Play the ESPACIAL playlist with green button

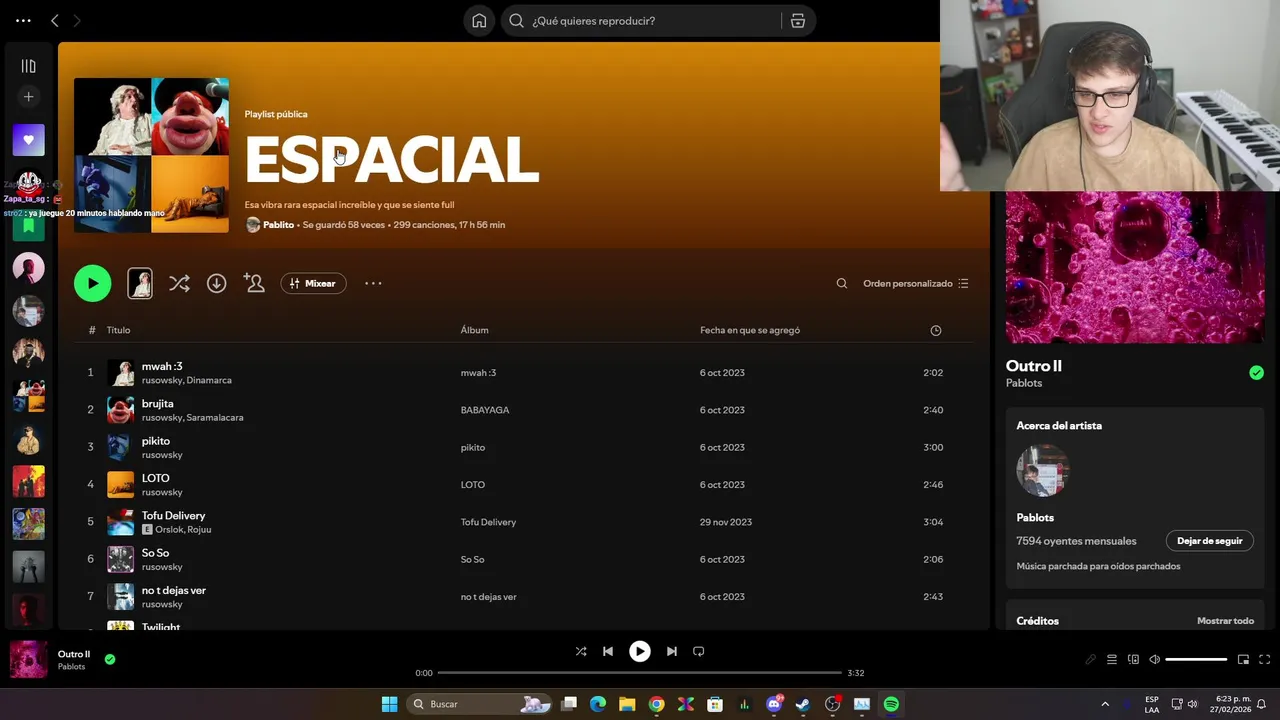point(92,283)
